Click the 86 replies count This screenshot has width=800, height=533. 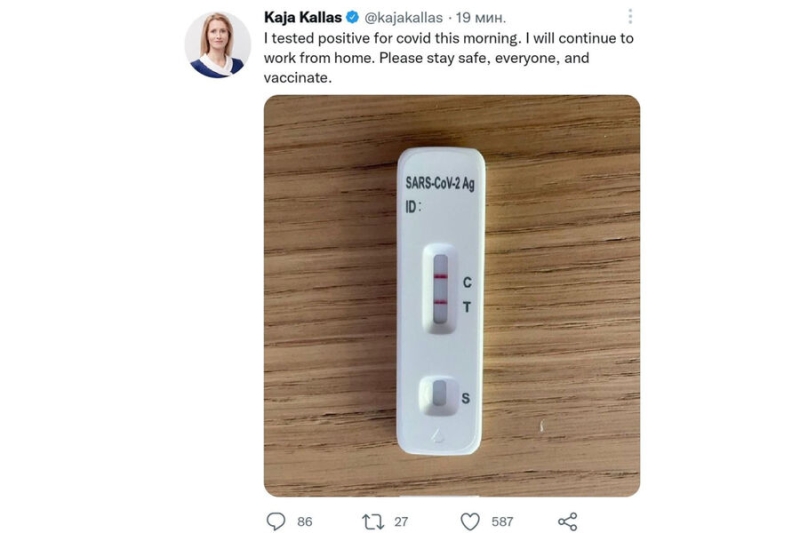point(304,521)
